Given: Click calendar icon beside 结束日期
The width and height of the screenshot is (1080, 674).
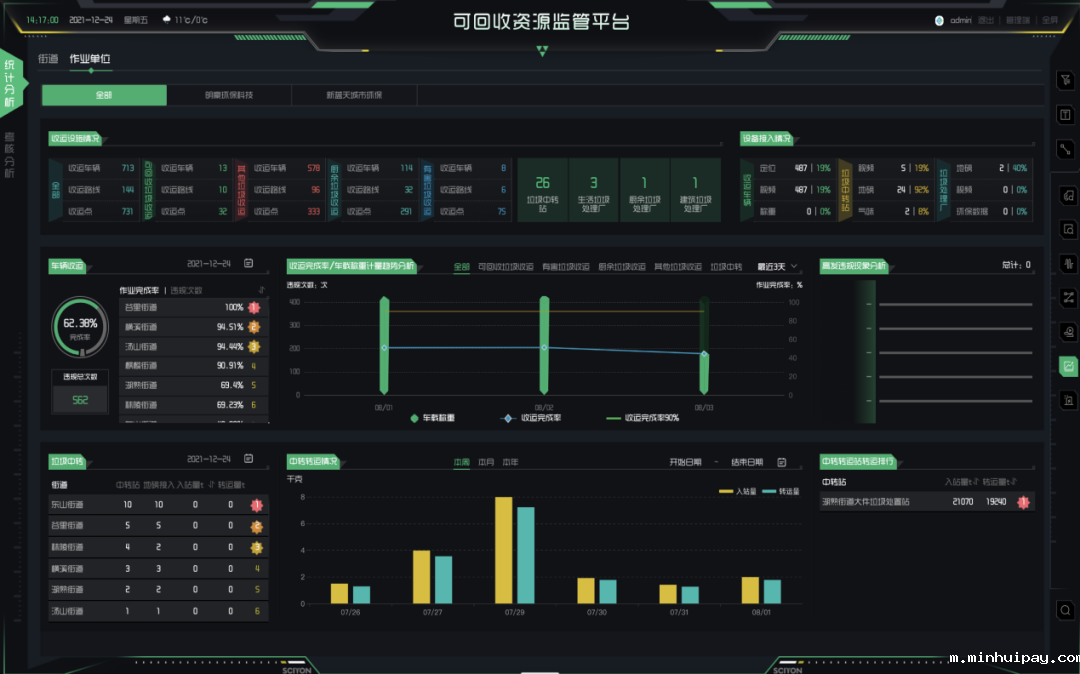Looking at the screenshot, I should (782, 462).
